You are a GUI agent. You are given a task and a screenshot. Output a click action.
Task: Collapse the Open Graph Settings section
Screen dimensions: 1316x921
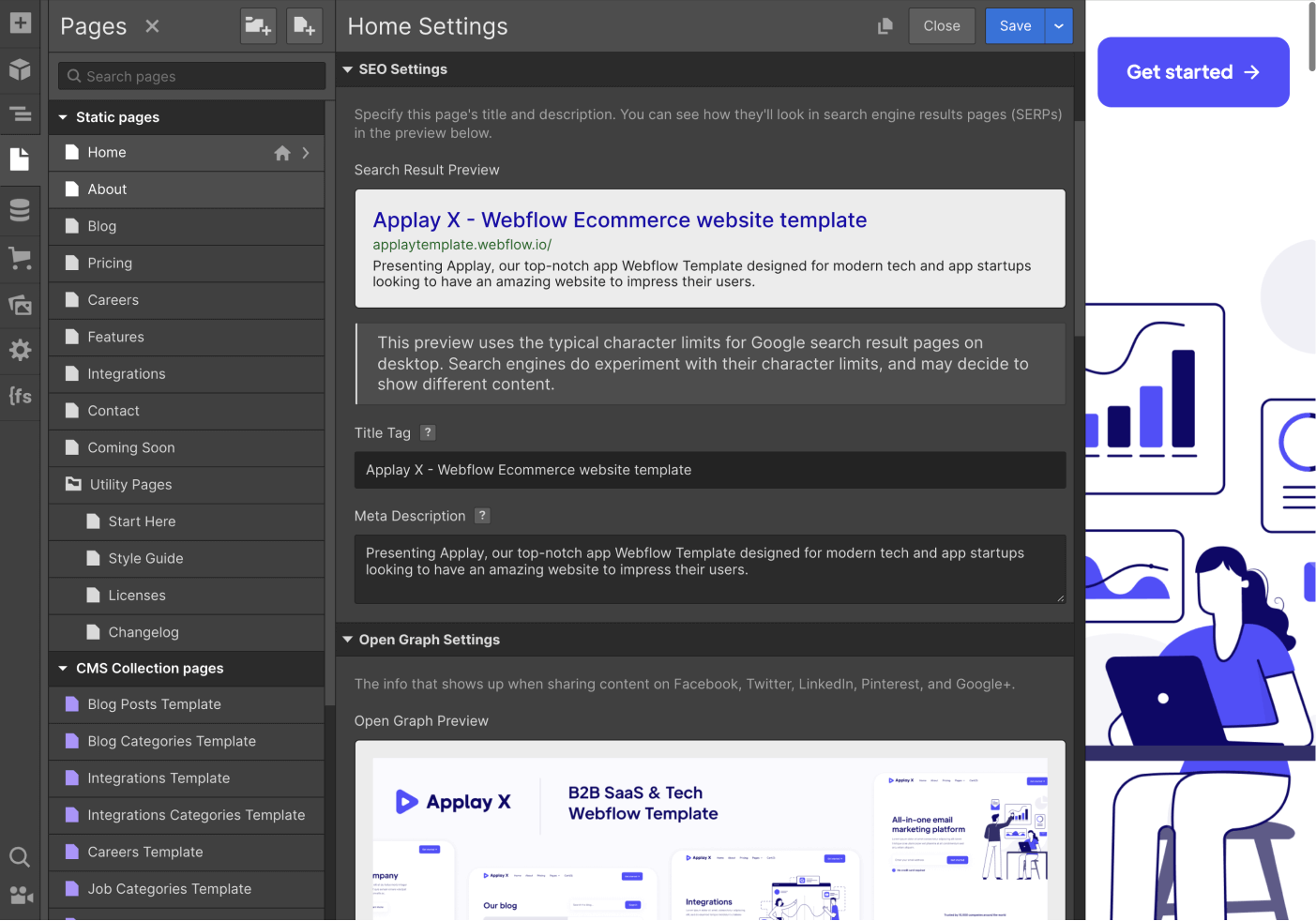(x=348, y=640)
